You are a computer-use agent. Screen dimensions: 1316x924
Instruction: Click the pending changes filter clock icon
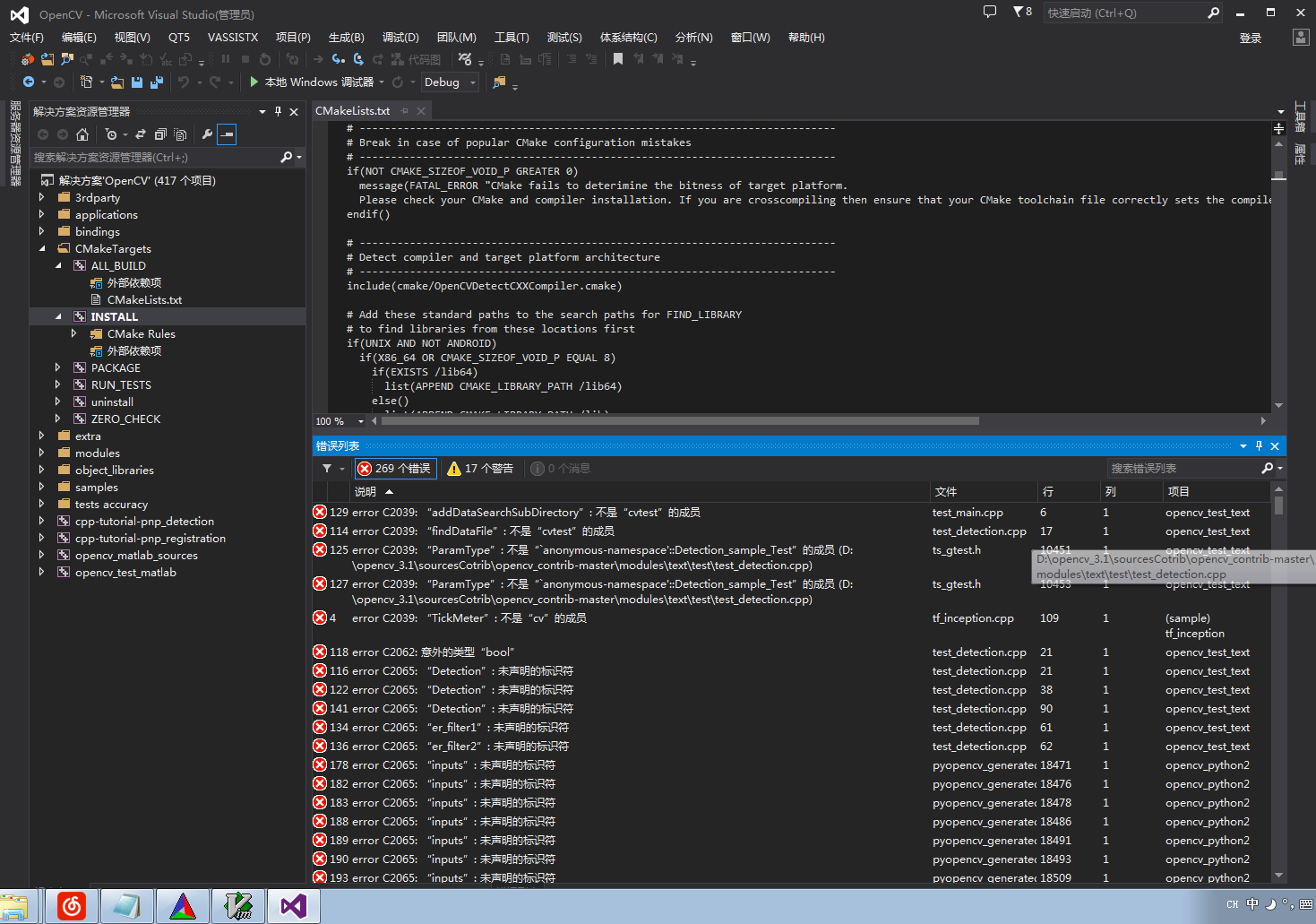point(111,134)
